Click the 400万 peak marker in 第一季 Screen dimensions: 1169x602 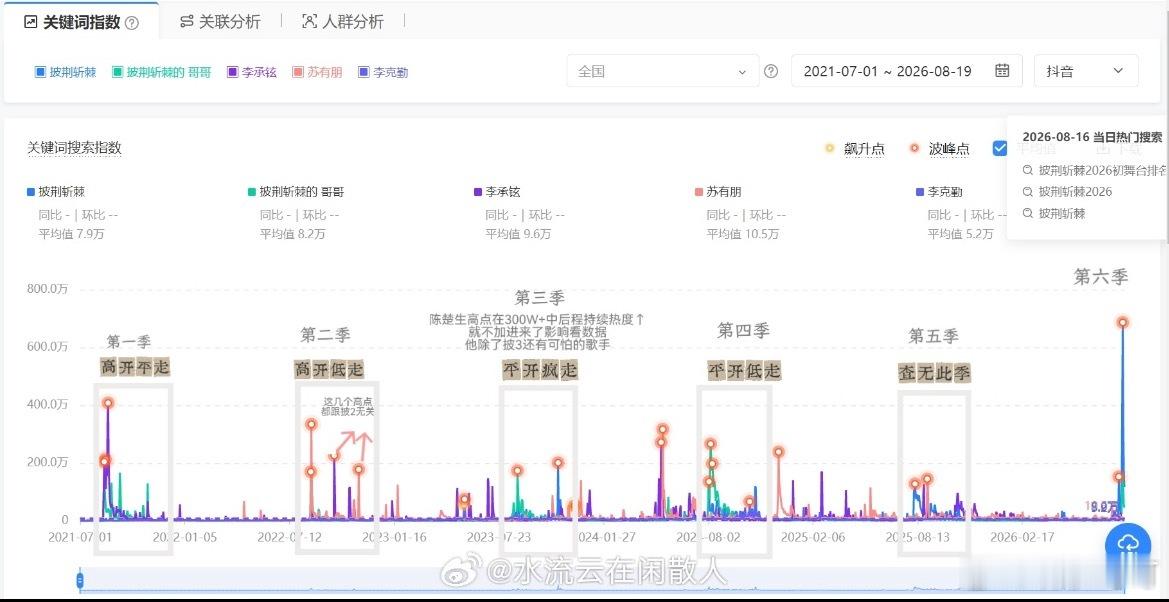[x=108, y=403]
